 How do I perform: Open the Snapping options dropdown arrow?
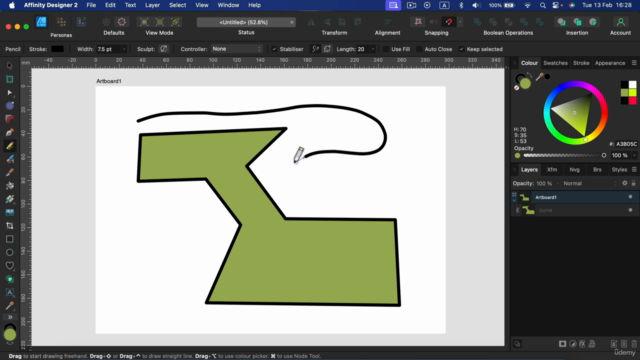[460, 22]
